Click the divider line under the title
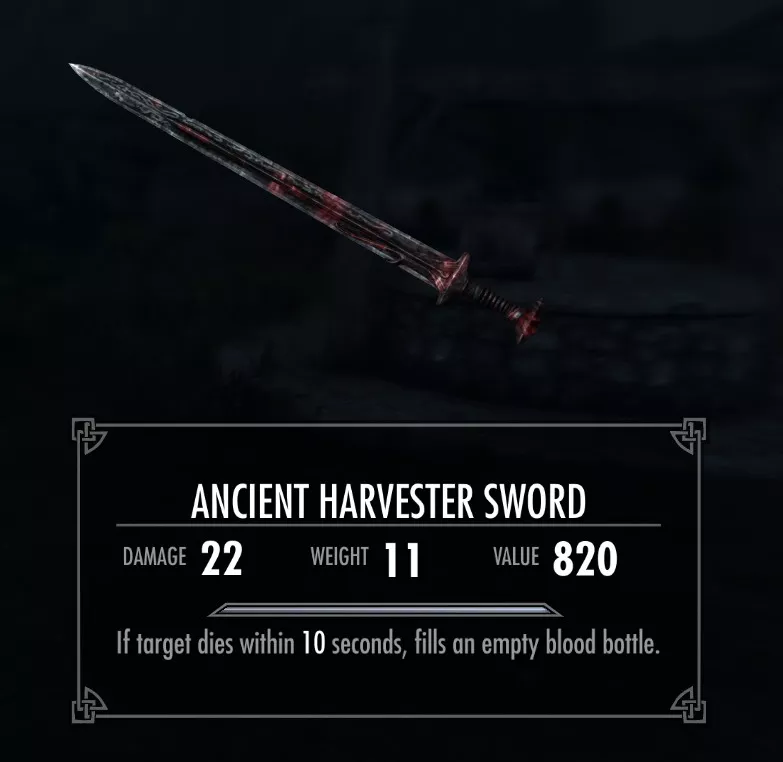The image size is (783, 762). tap(389, 525)
